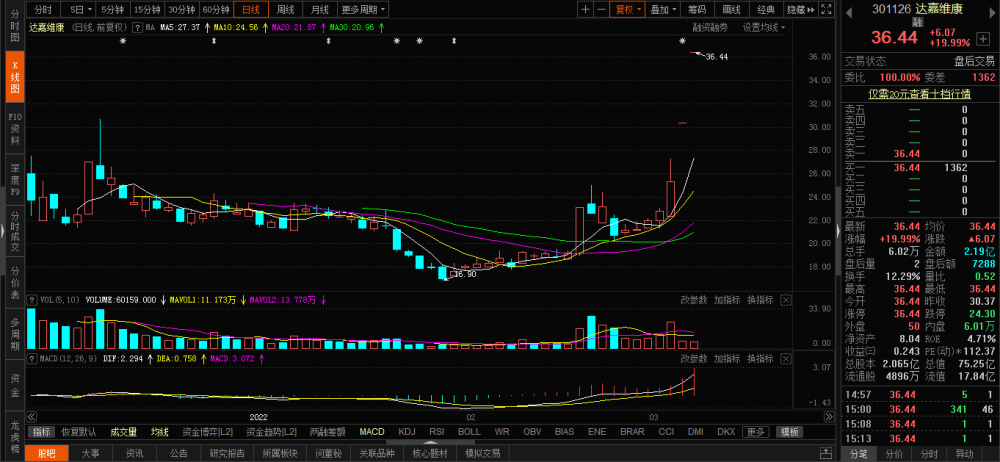Open 龙虎榜 sidebar panel

coord(15,437)
